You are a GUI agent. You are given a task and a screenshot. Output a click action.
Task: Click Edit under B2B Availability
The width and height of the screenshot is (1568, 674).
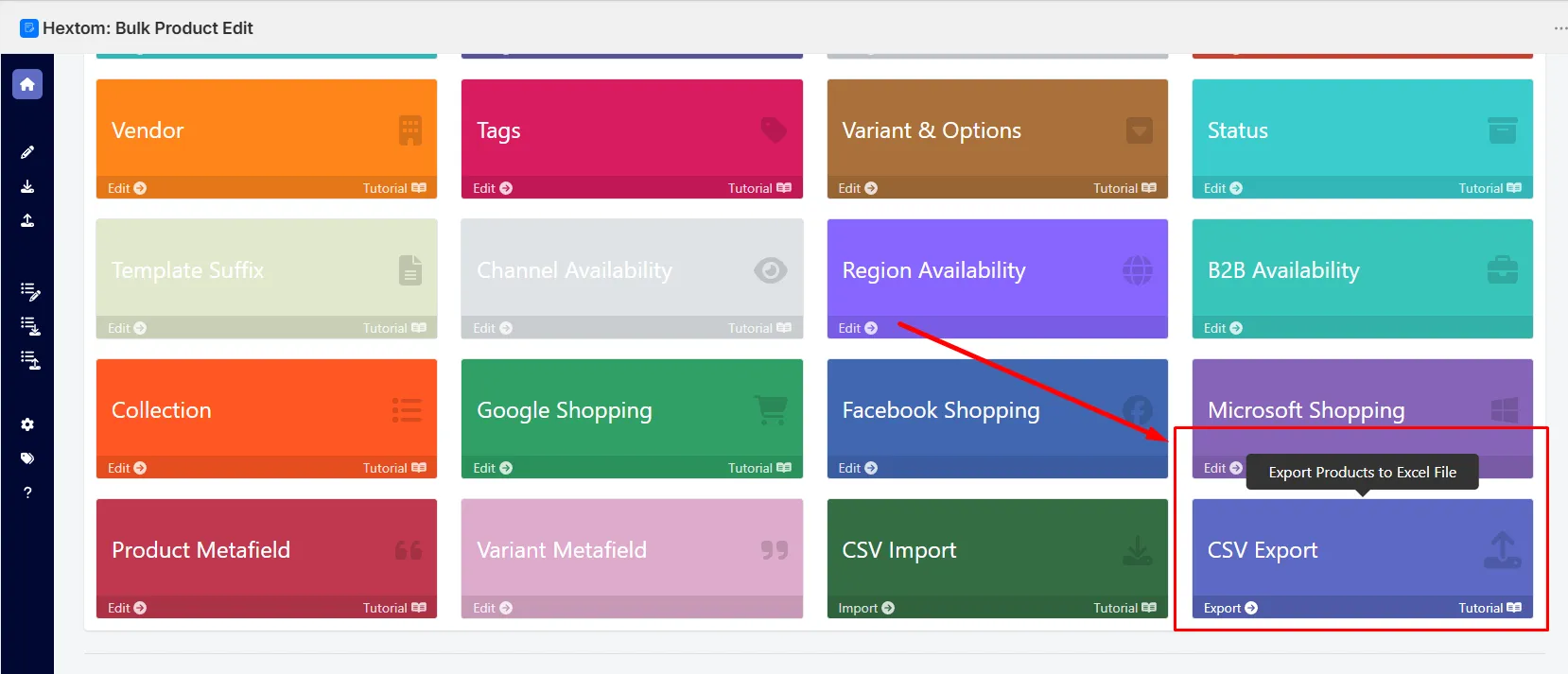point(1223,328)
